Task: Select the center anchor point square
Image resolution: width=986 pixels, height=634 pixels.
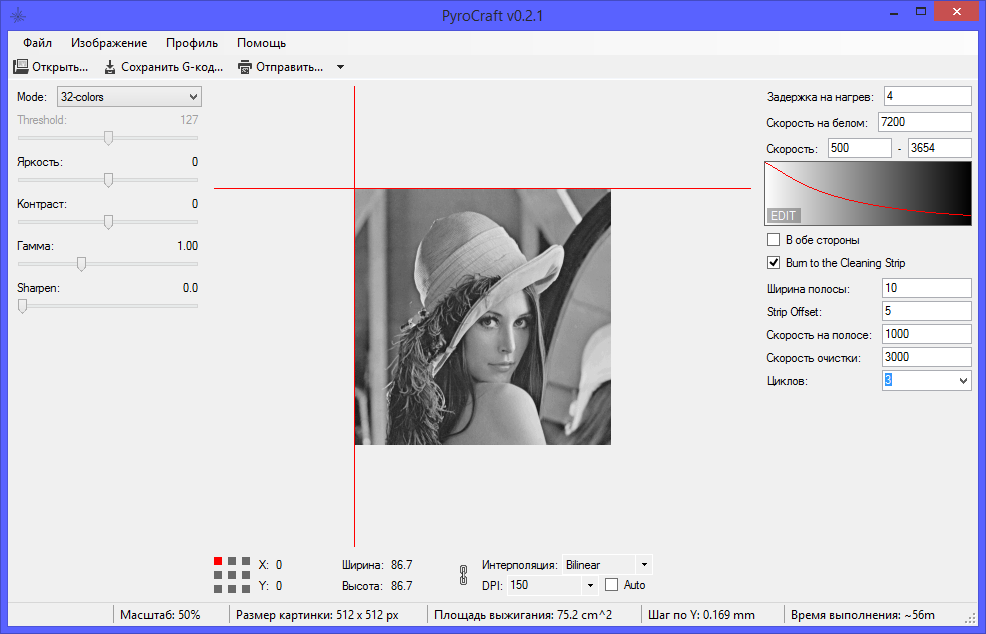Action: click(x=231, y=575)
